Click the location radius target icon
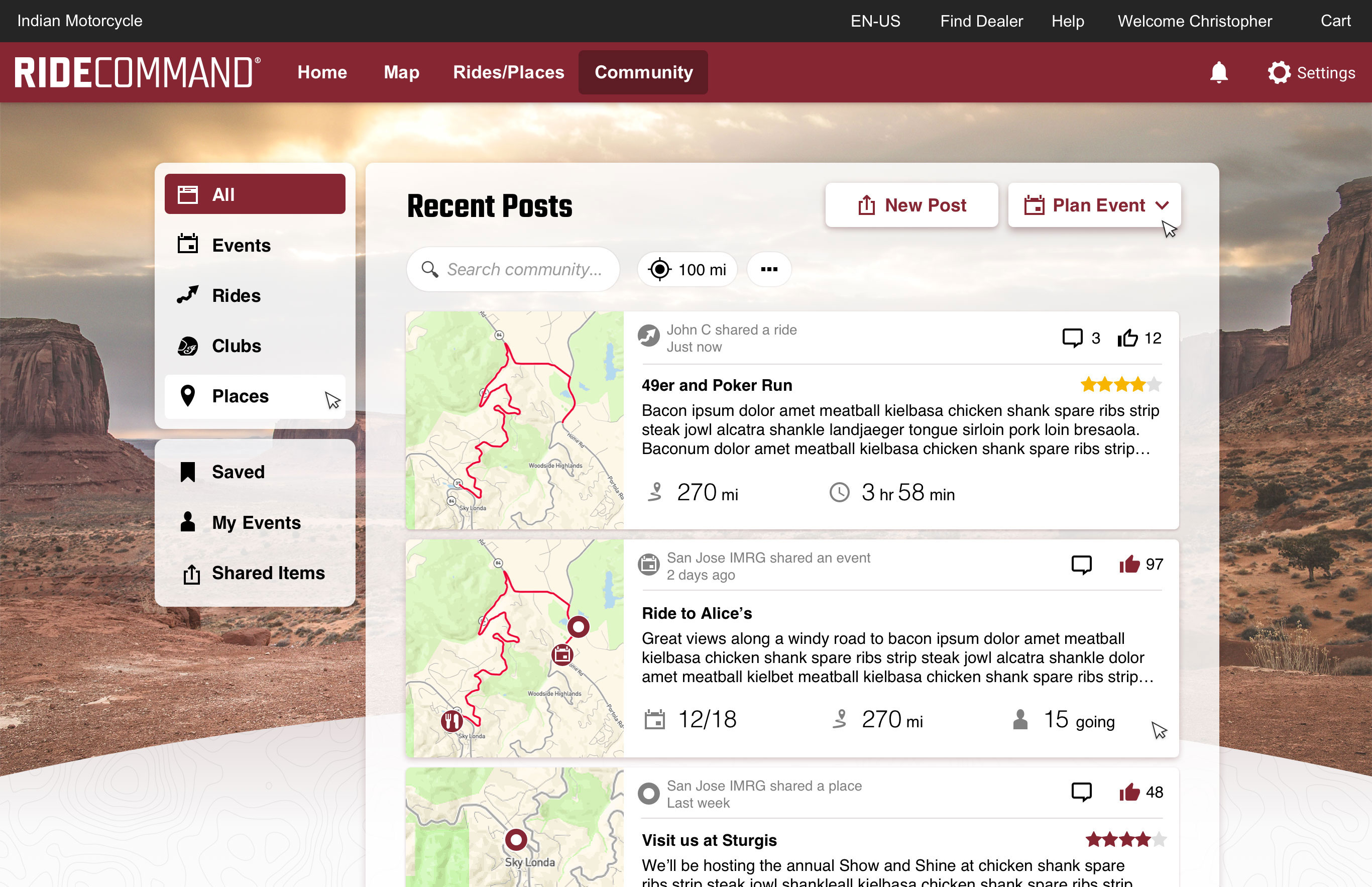Screen dimensions: 1372x887 660,269
